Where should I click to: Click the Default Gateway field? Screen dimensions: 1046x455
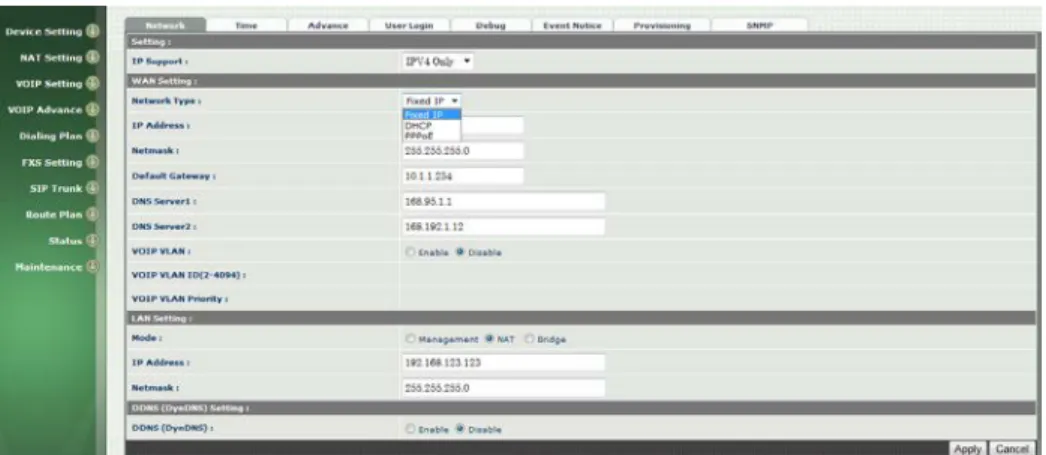[463, 176]
